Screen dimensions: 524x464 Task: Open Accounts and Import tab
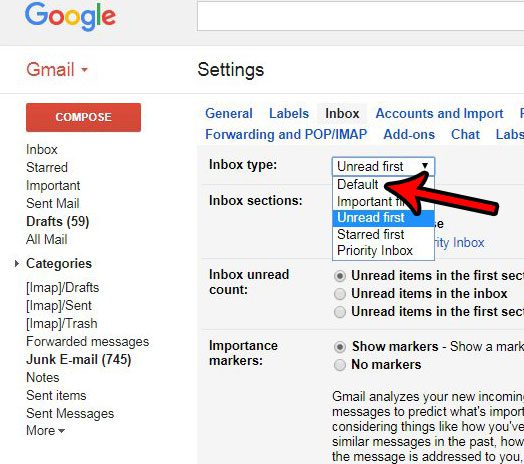pyautogui.click(x=439, y=113)
